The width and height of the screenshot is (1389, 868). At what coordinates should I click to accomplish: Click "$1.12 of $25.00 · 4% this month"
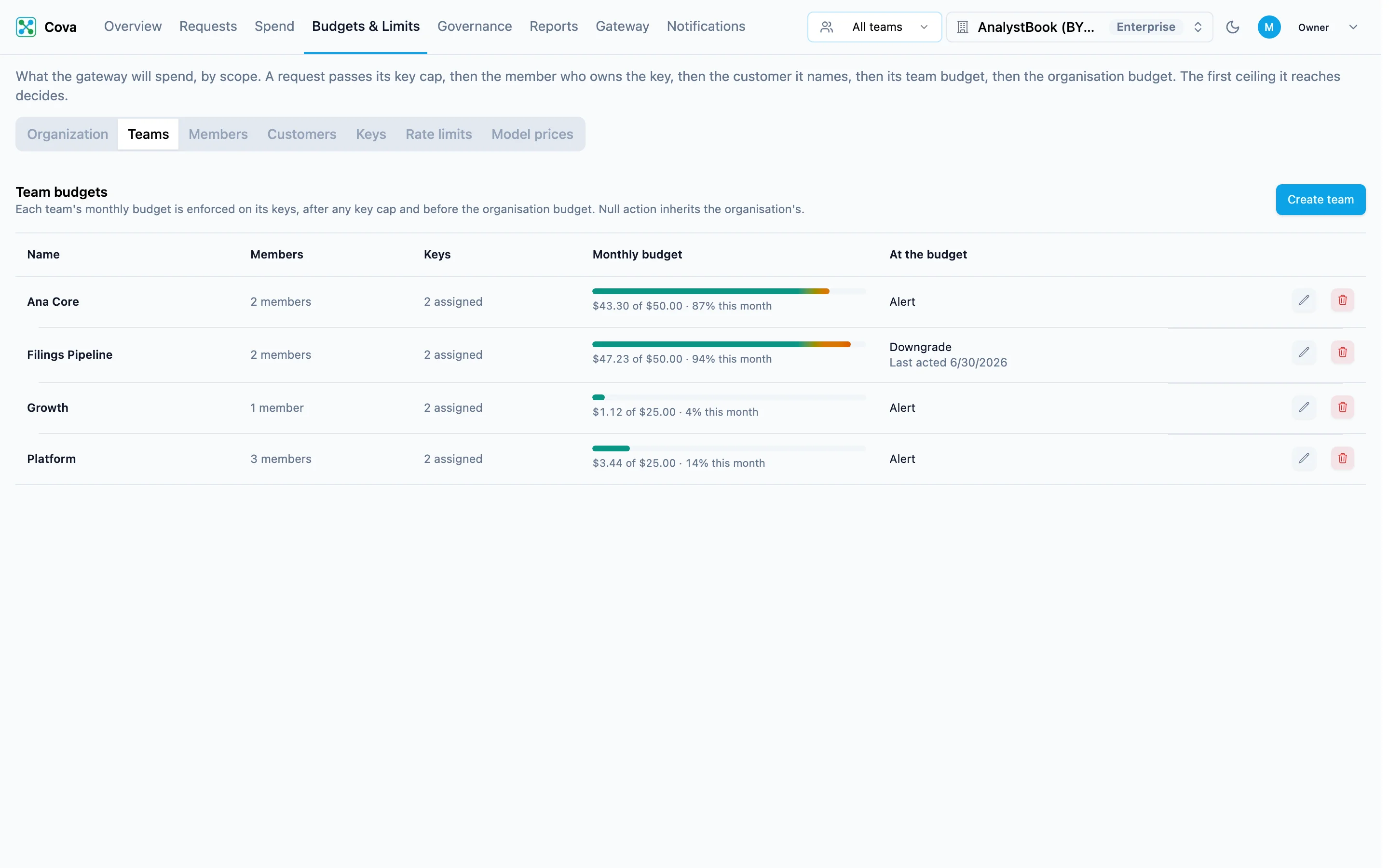tap(675, 412)
